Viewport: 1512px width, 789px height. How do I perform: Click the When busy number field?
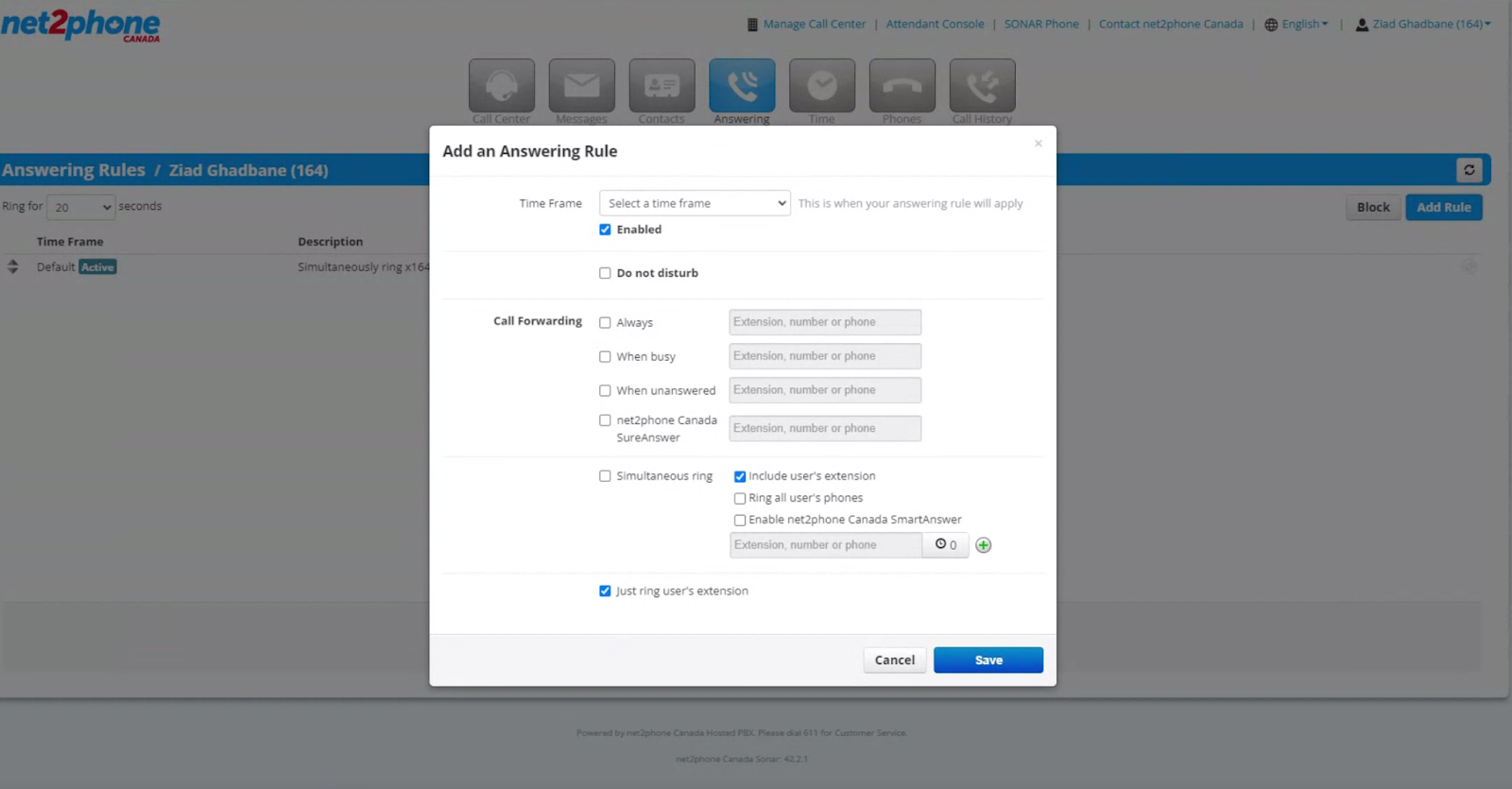pos(825,356)
